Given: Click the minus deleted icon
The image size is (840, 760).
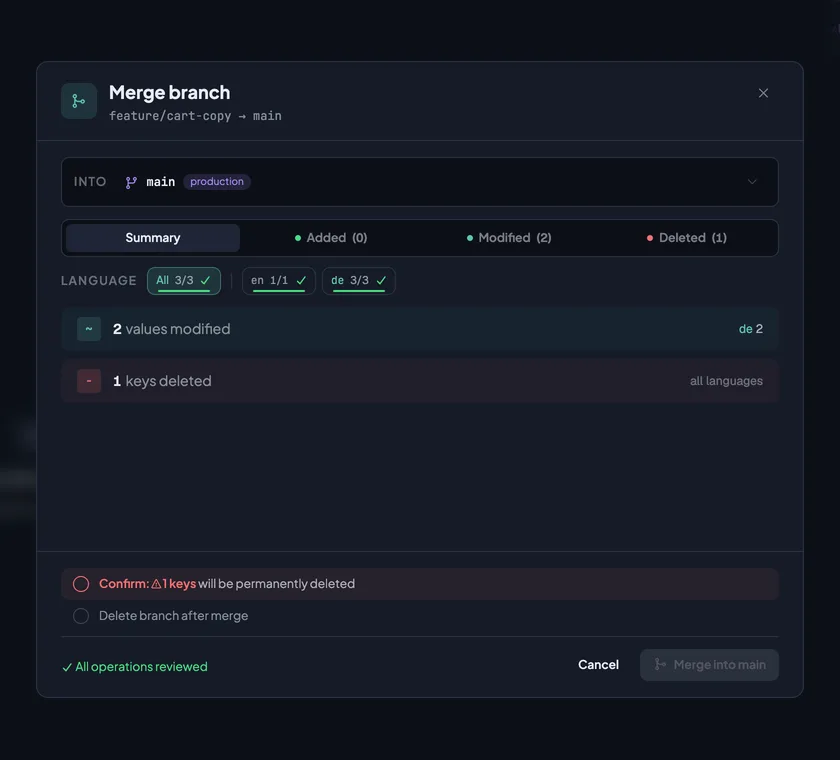Looking at the screenshot, I should pos(89,381).
